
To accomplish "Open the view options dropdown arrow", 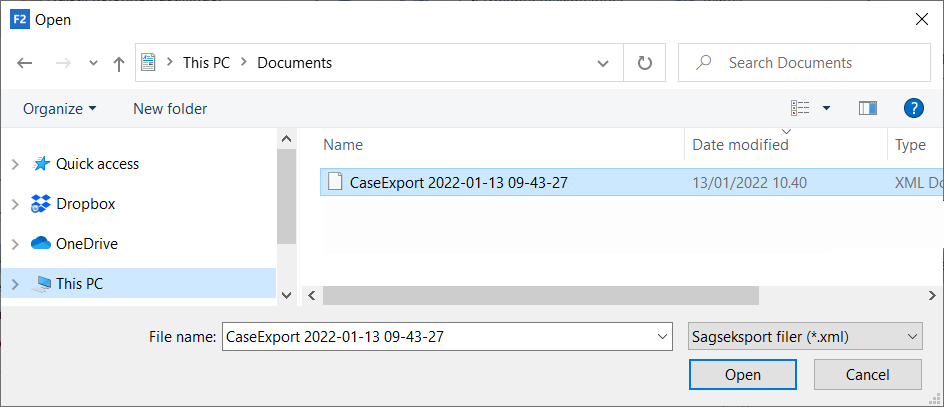I will click(826, 108).
